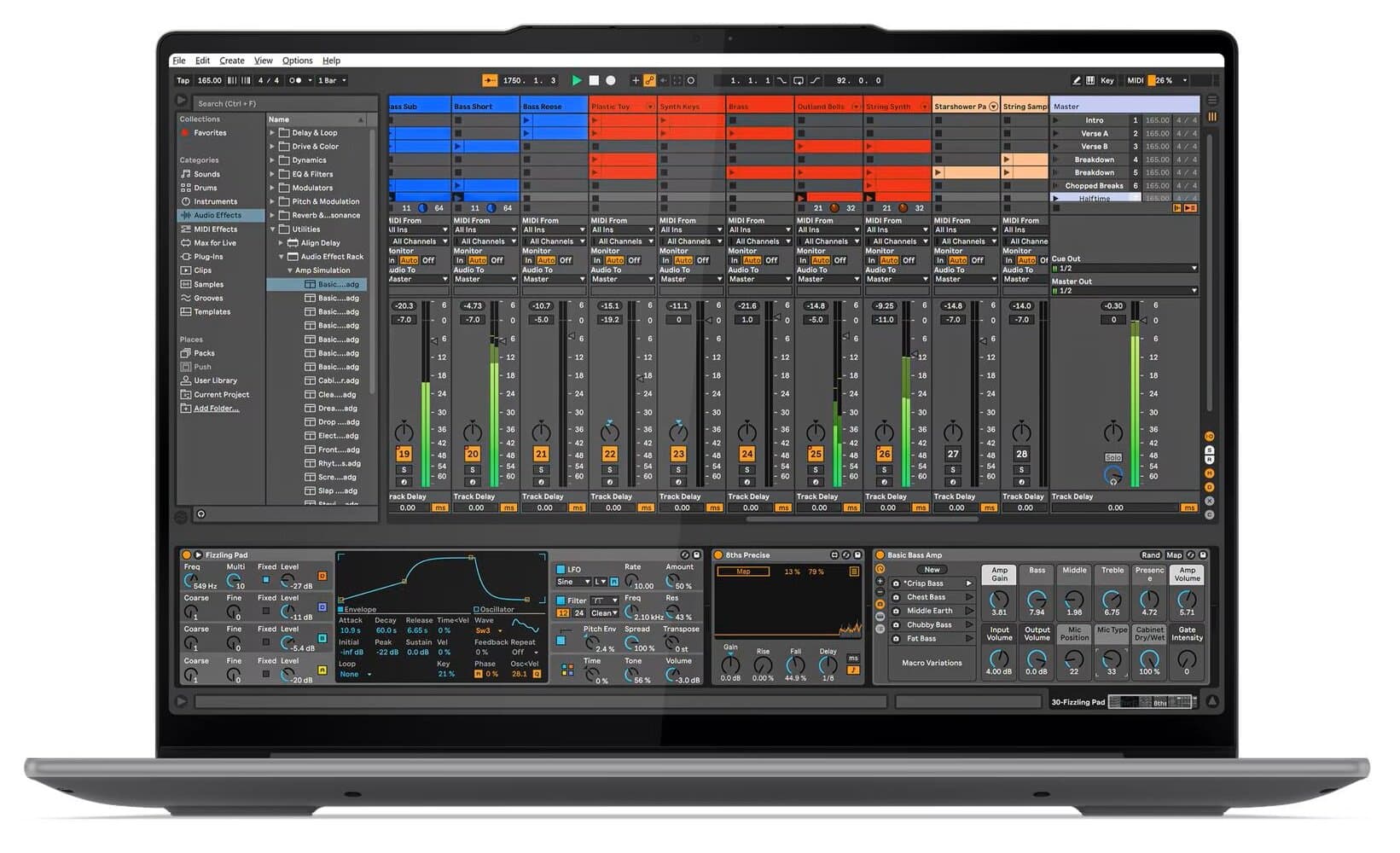Open the Edit menu
The height and width of the screenshot is (853, 1400).
click(202, 61)
